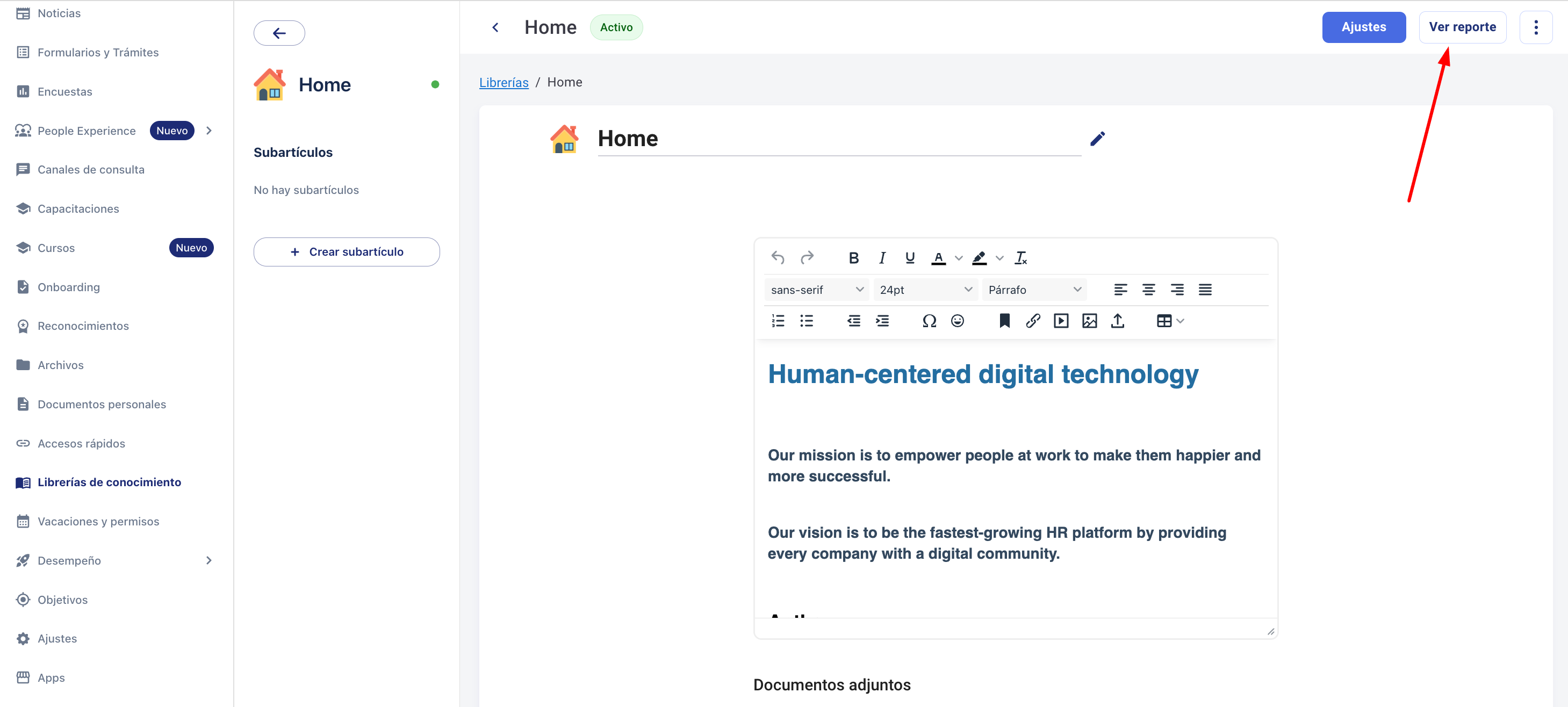Open the Librerías breadcrumb link
This screenshot has height=707, width=1568.
504,82
